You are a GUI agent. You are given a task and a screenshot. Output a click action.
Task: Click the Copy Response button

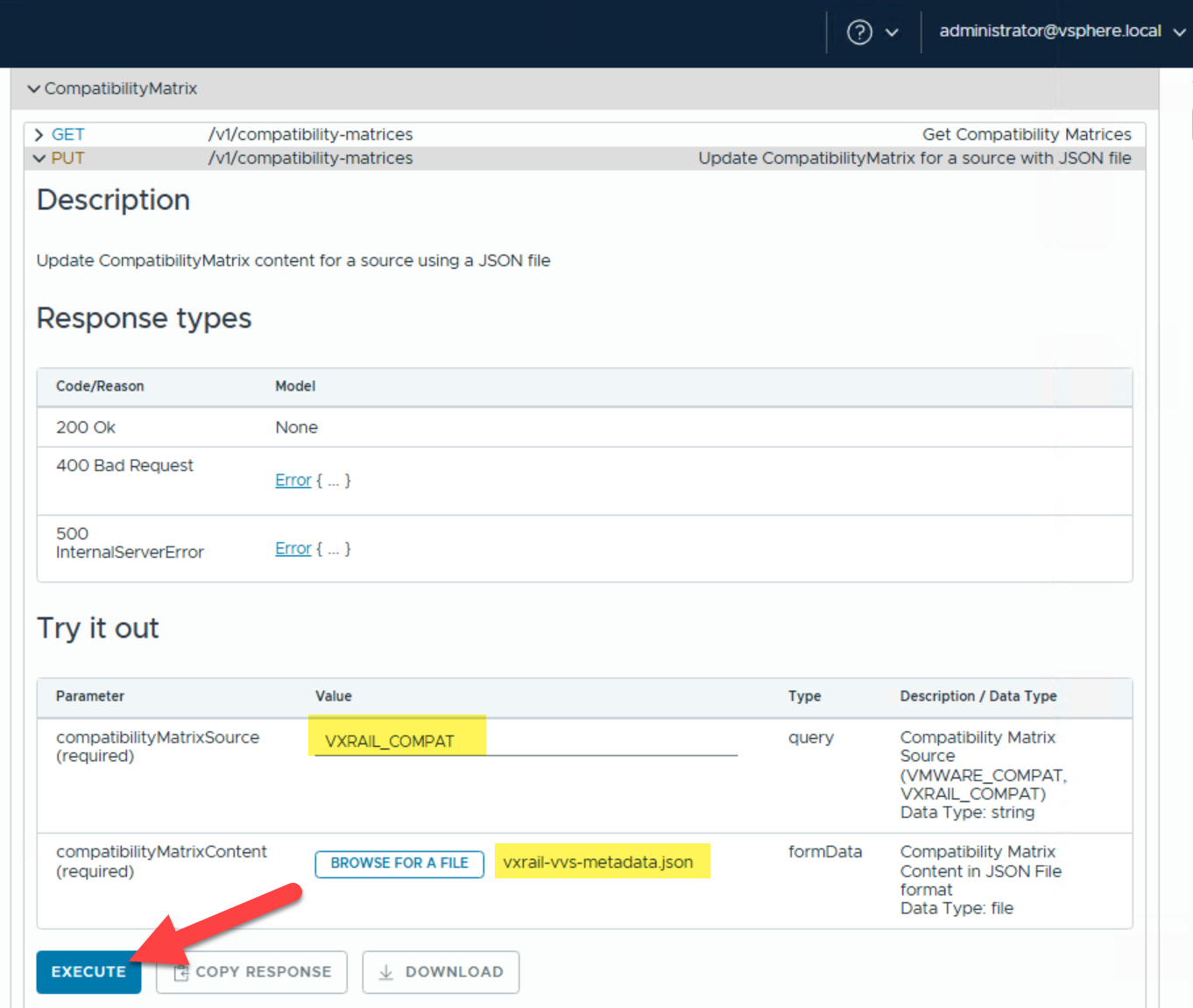252,972
